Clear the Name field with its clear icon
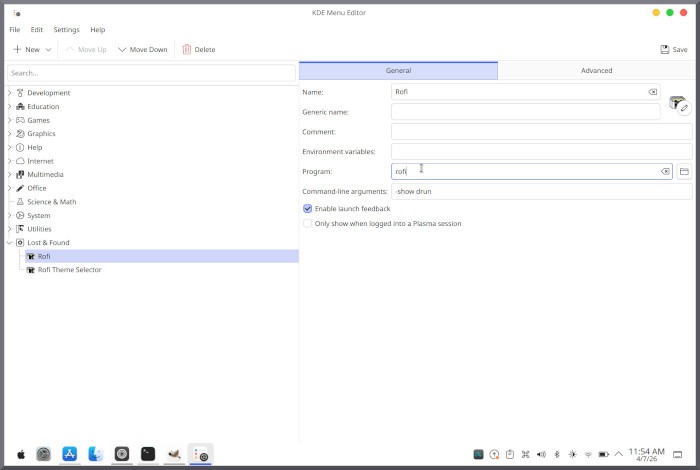The width and height of the screenshot is (700, 470). [x=652, y=92]
